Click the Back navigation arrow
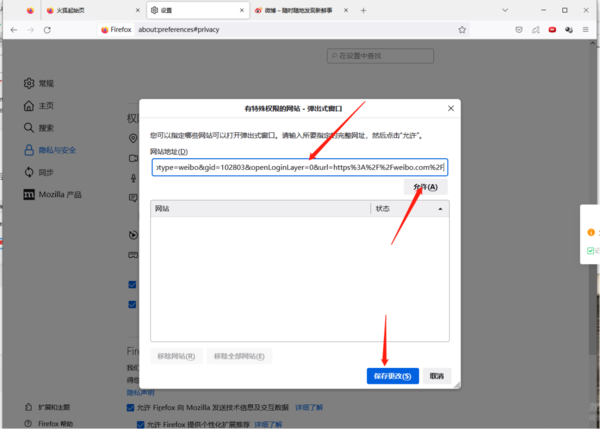This screenshot has height=429, width=600. [14, 30]
